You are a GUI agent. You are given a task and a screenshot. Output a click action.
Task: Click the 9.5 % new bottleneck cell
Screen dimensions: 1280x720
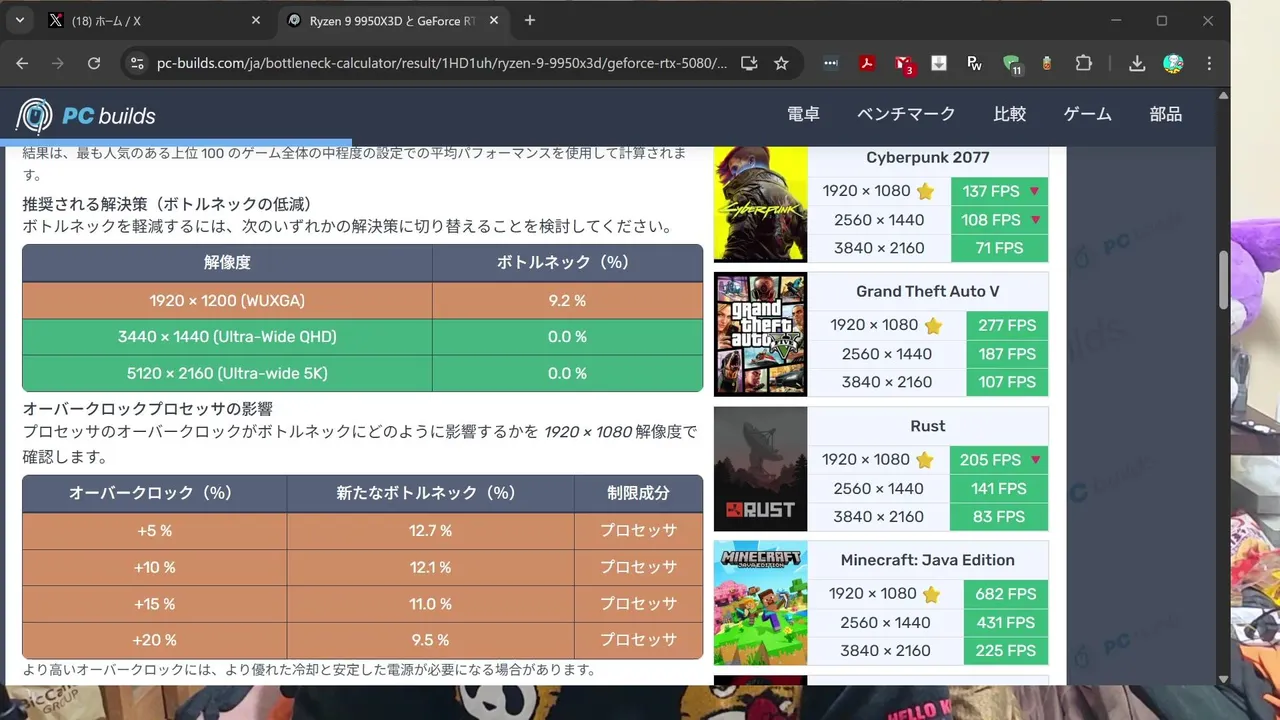(430, 640)
